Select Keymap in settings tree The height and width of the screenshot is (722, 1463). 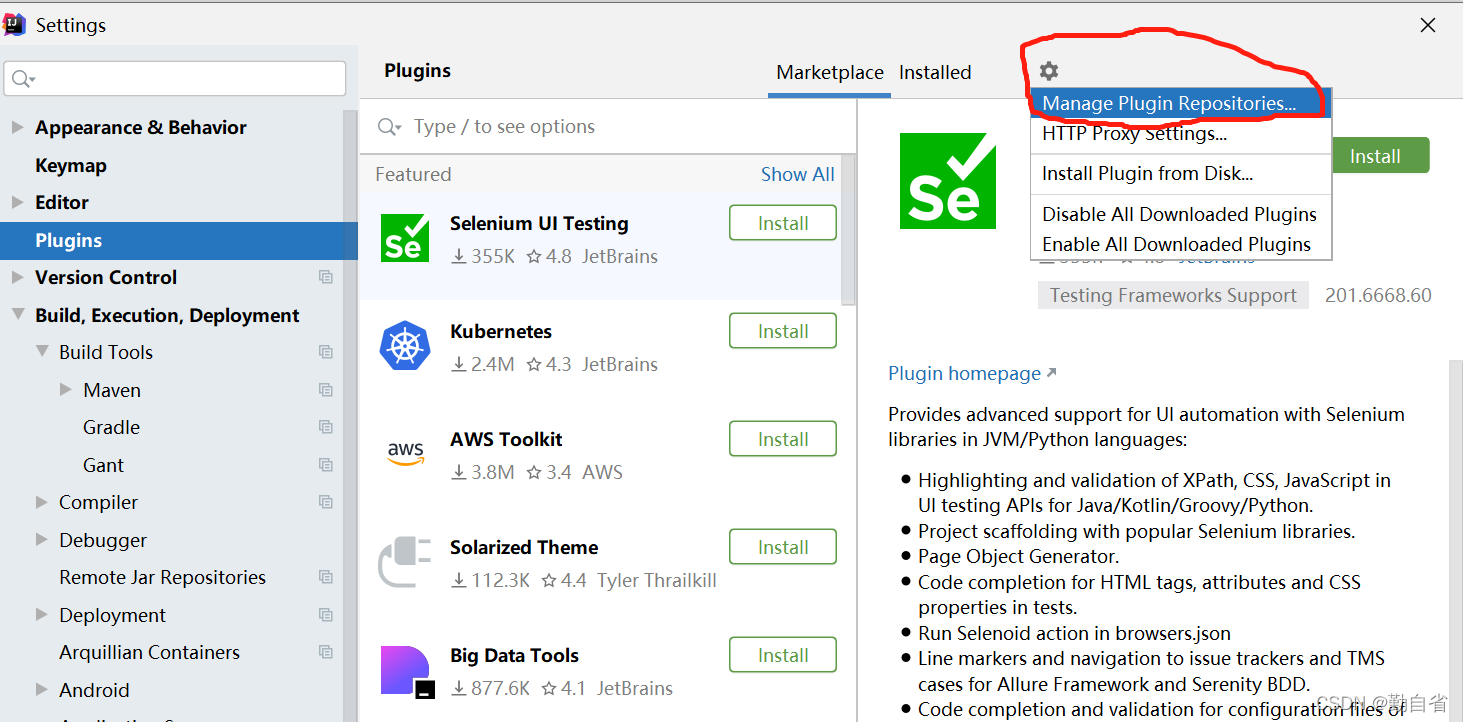pyautogui.click(x=71, y=165)
